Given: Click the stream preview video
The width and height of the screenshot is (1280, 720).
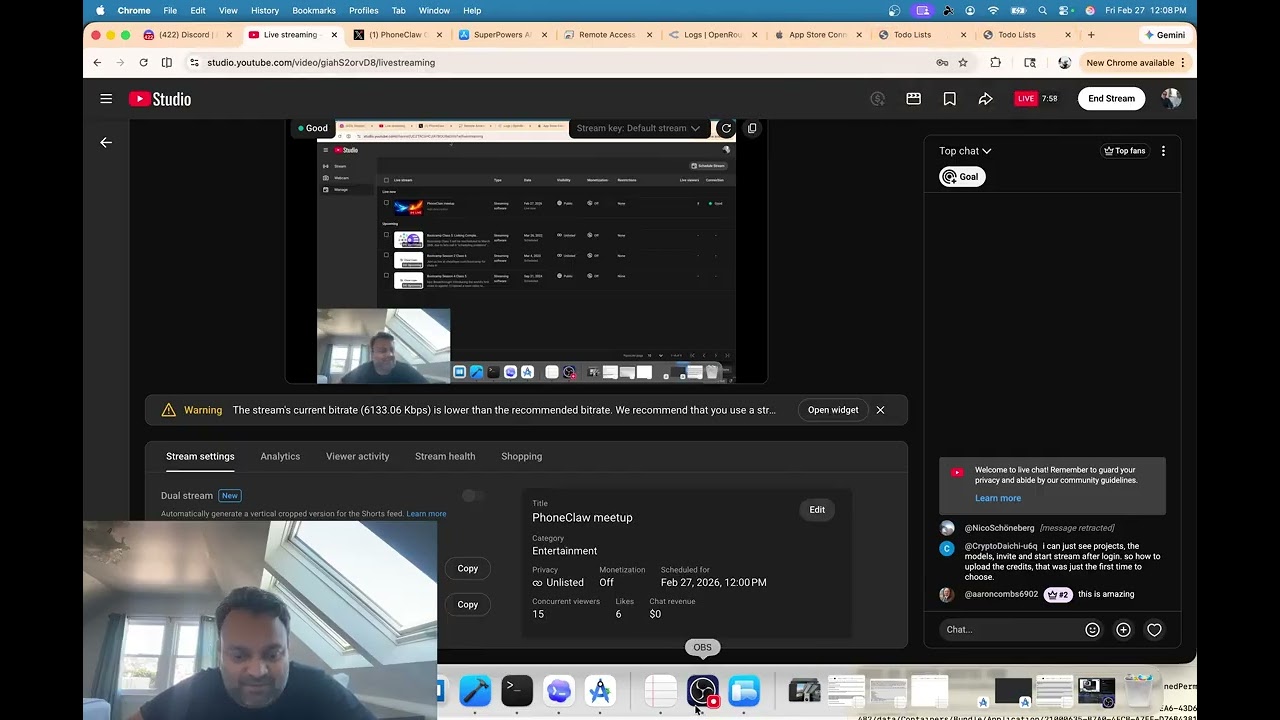Looking at the screenshot, I should tap(526, 251).
